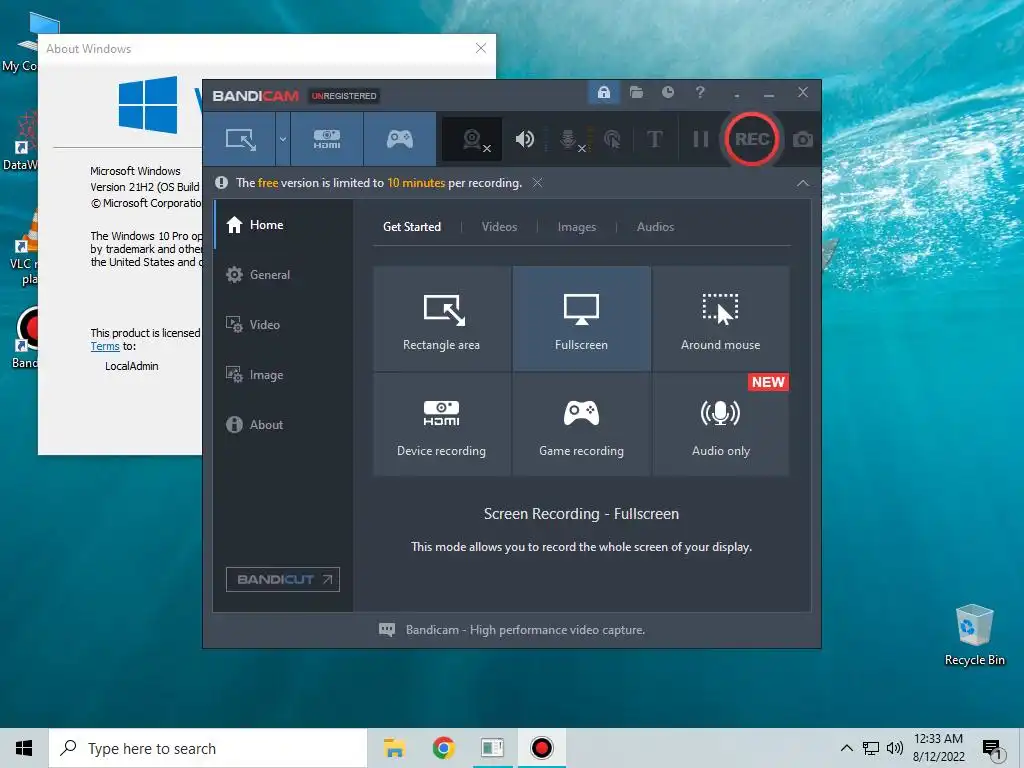Take a screenshot with the camera icon

tap(803, 139)
